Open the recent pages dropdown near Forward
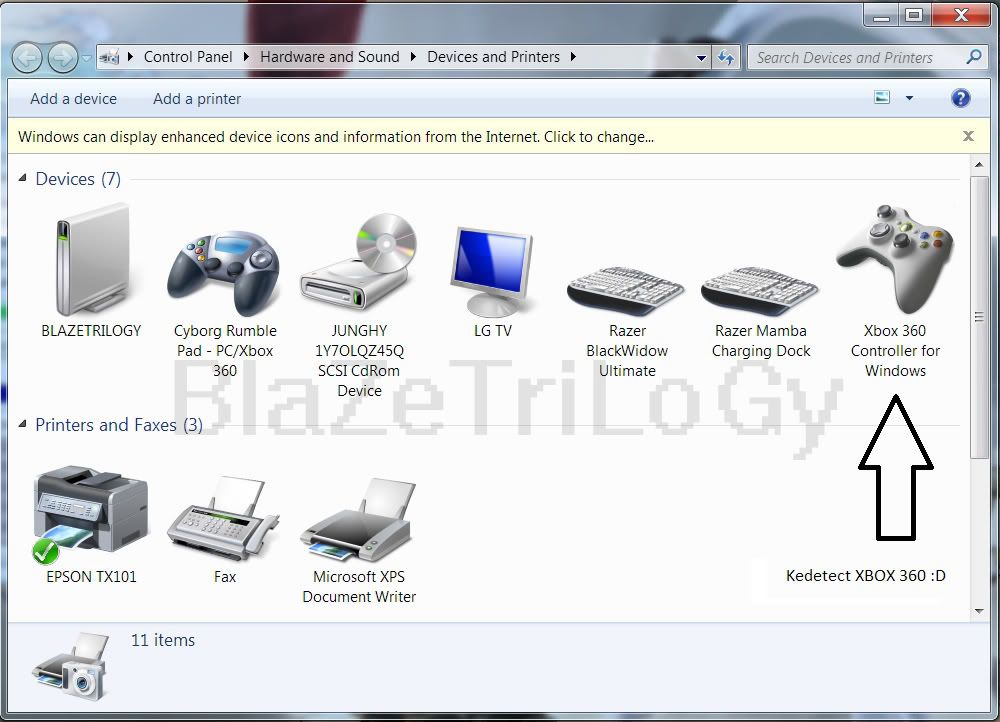Image resolution: width=1000 pixels, height=722 pixels. point(86,58)
